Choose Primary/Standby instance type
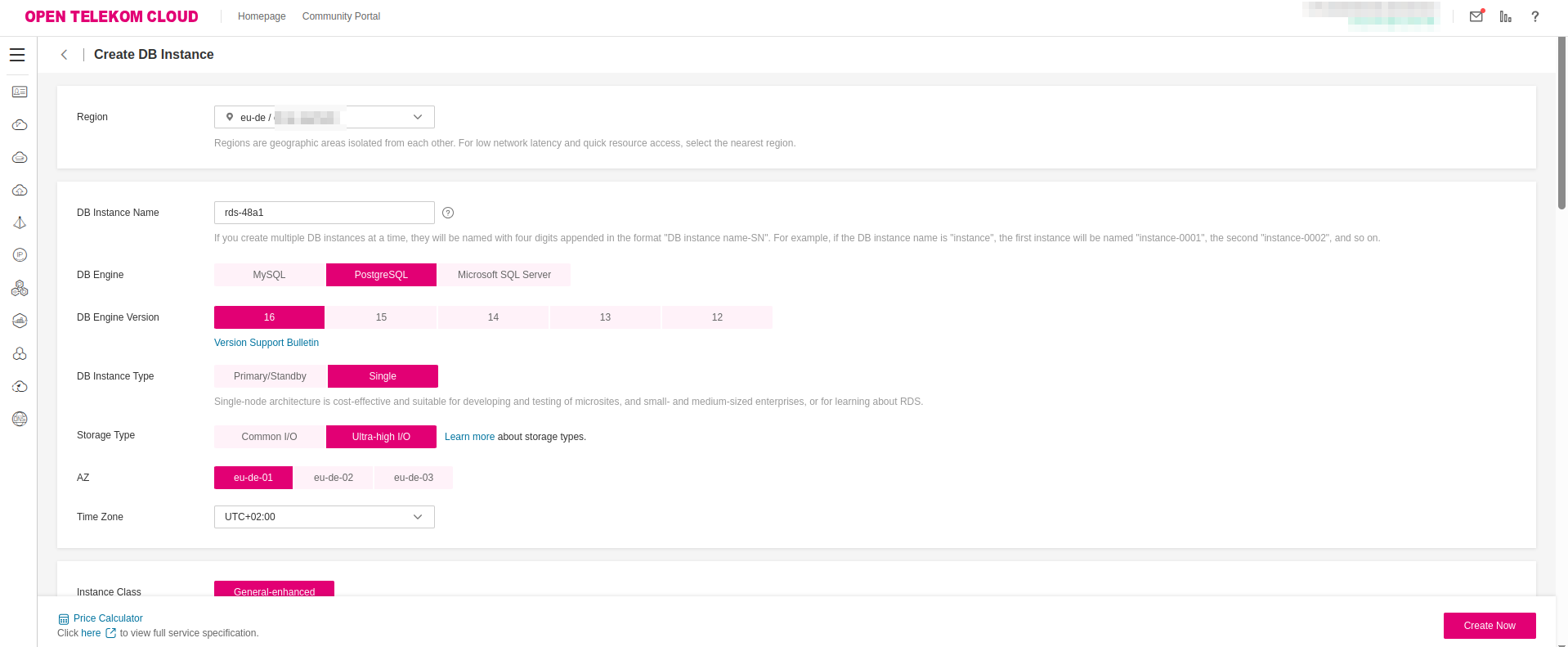The height and width of the screenshot is (647, 1568). point(270,376)
